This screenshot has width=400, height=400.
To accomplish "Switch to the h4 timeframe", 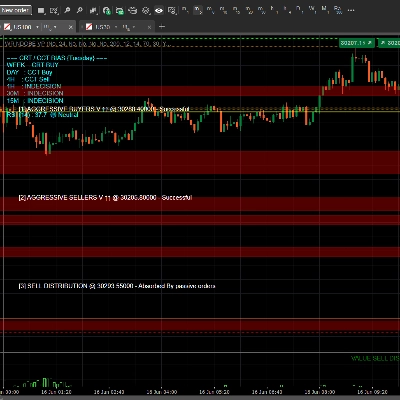I will pos(287,10).
